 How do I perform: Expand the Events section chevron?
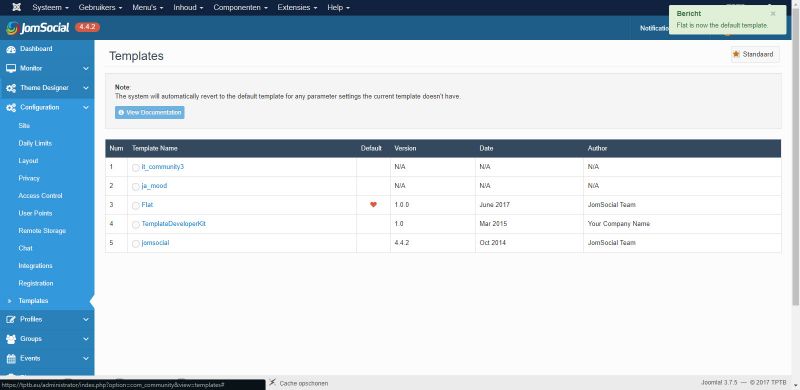coord(86,358)
